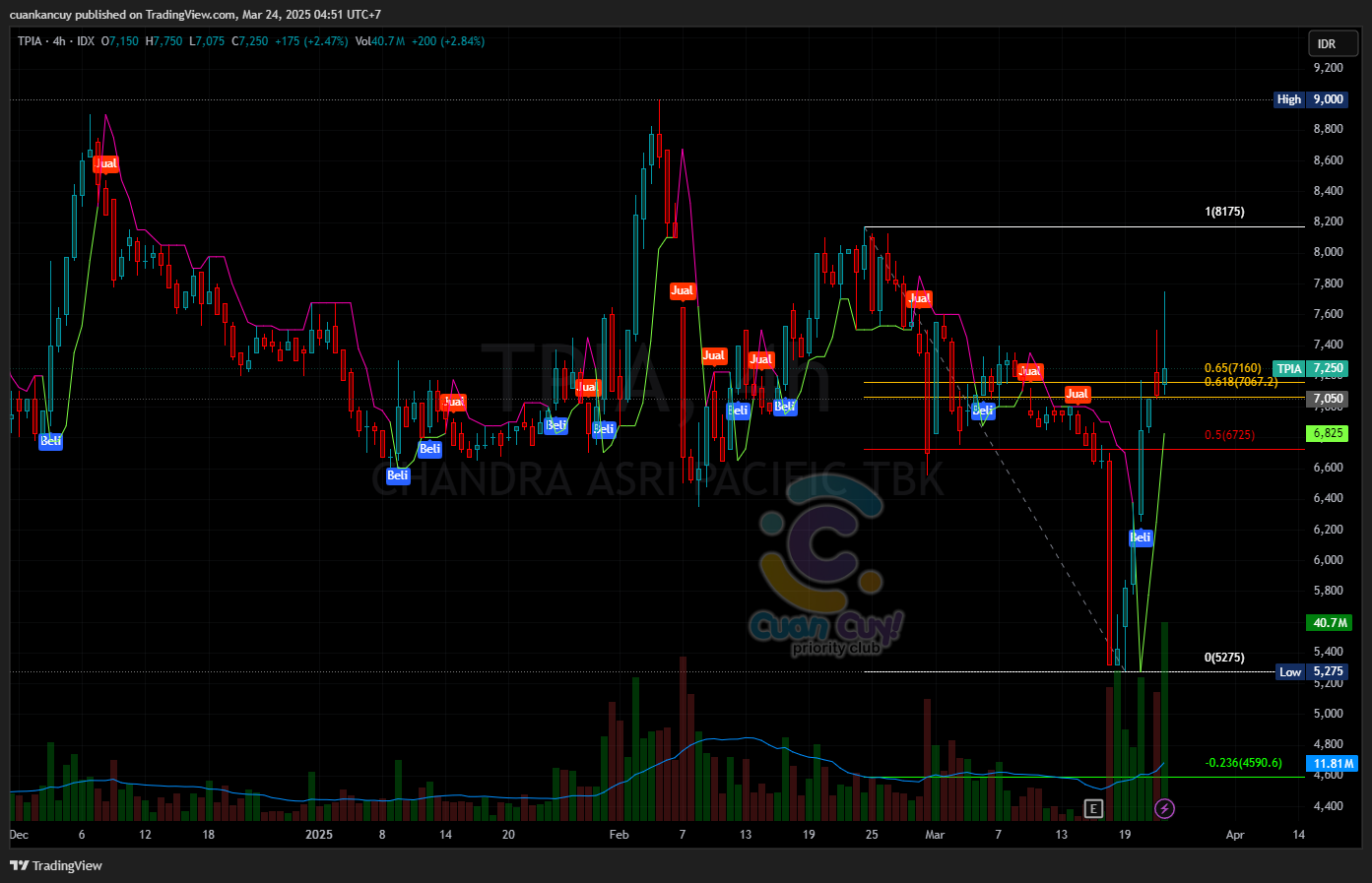The height and width of the screenshot is (883, 1372).
Task: Click the TPIA 7,250 current price tag
Action: [x=1310, y=369]
